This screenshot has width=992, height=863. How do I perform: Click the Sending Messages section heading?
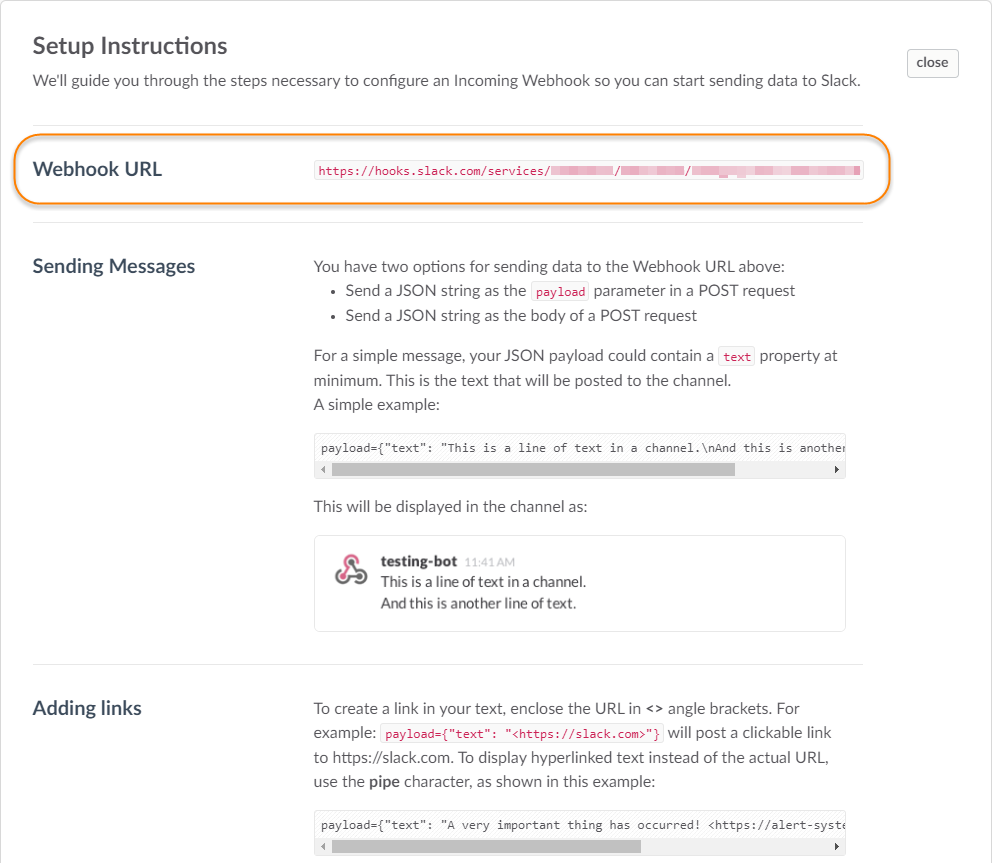113,266
